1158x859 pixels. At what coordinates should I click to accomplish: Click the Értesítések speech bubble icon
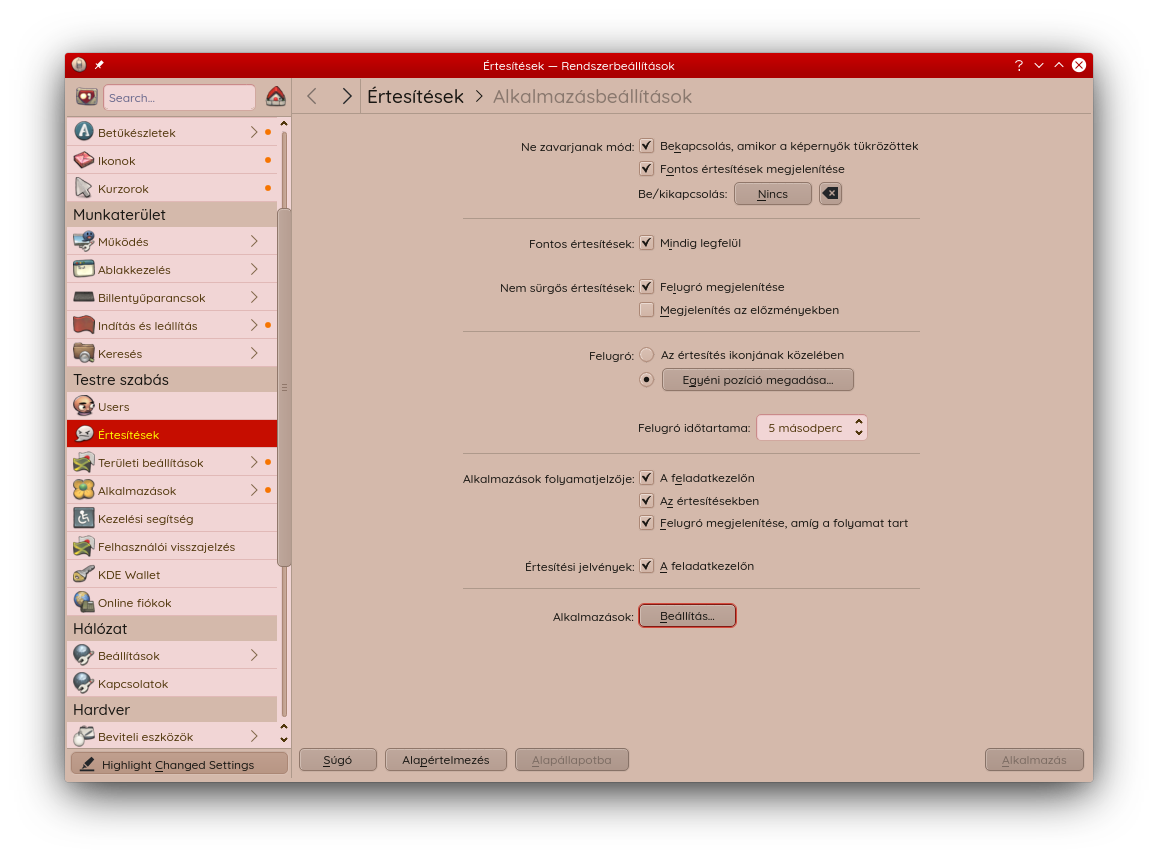(83, 434)
